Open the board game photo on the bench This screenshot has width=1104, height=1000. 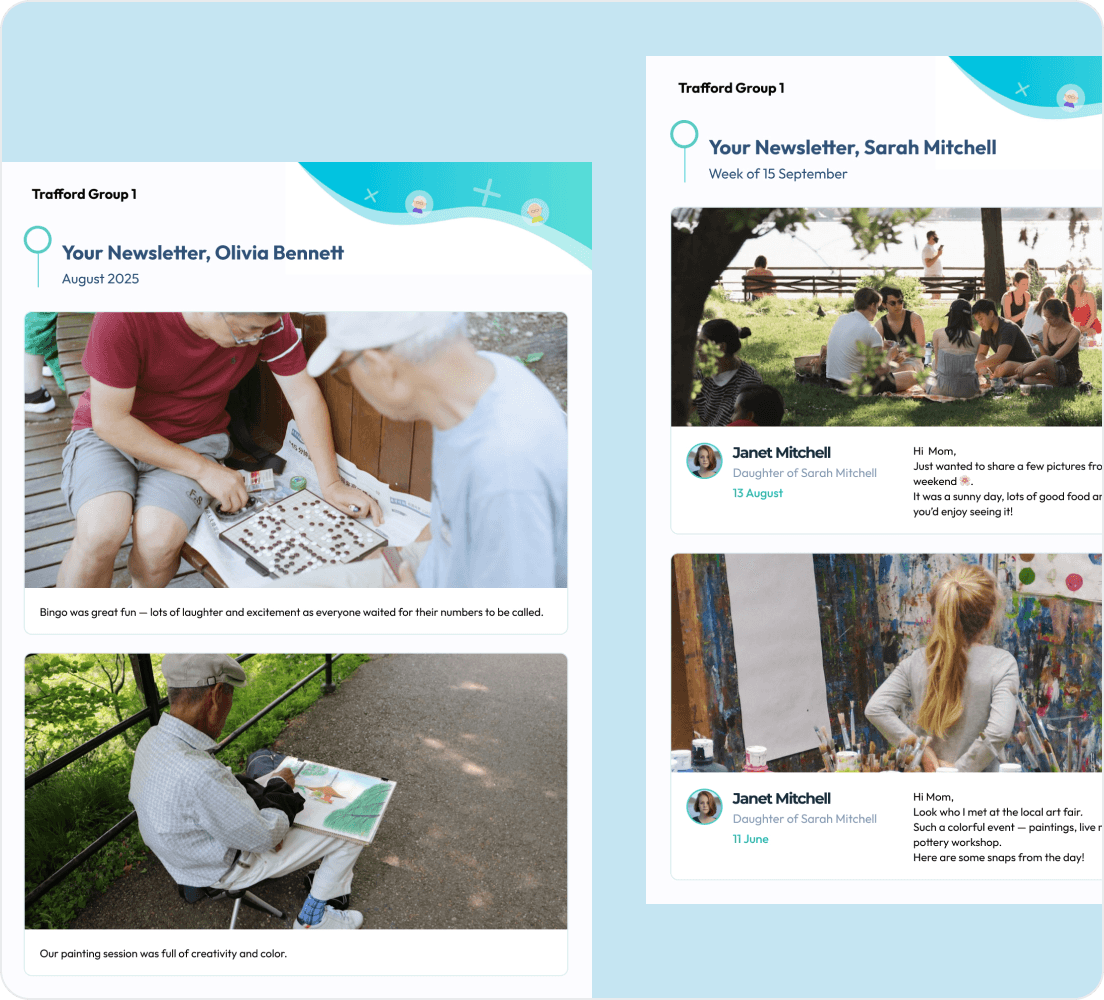click(296, 450)
